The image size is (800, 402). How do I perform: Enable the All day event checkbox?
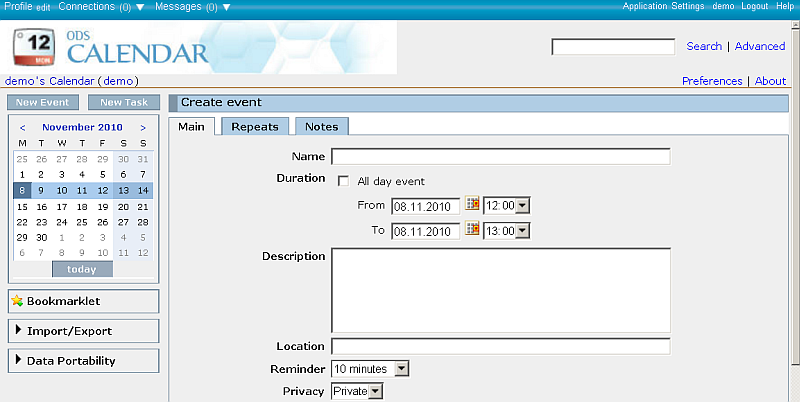[x=343, y=182]
